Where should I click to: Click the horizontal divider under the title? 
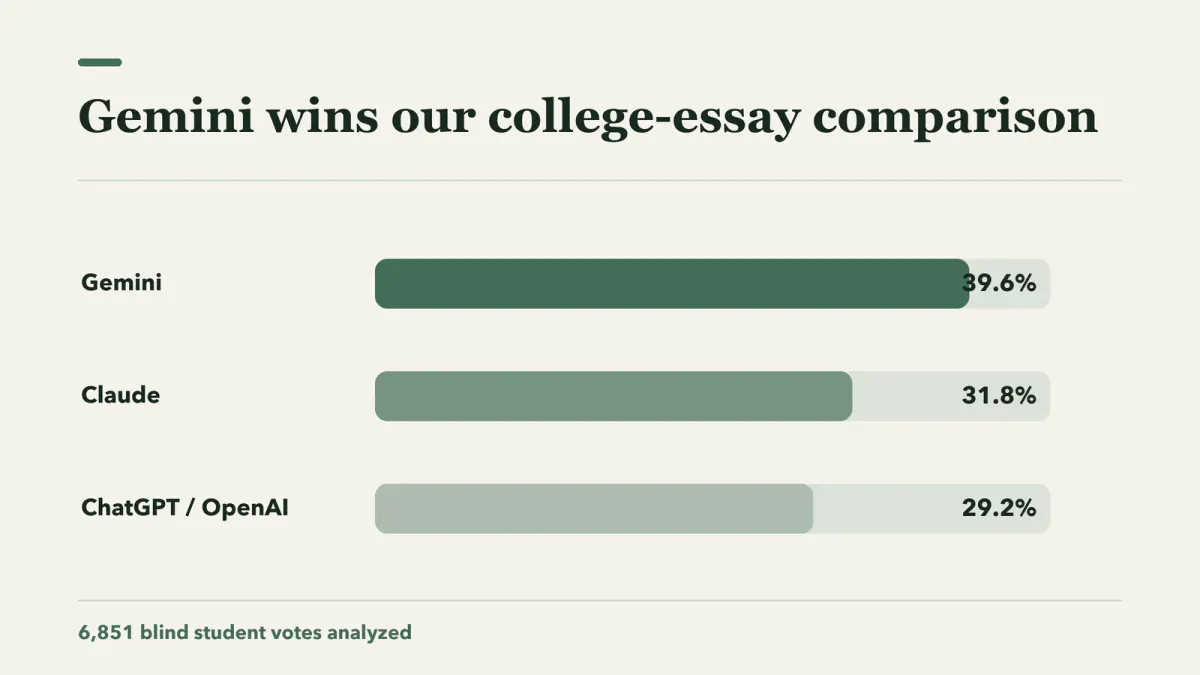(600, 181)
